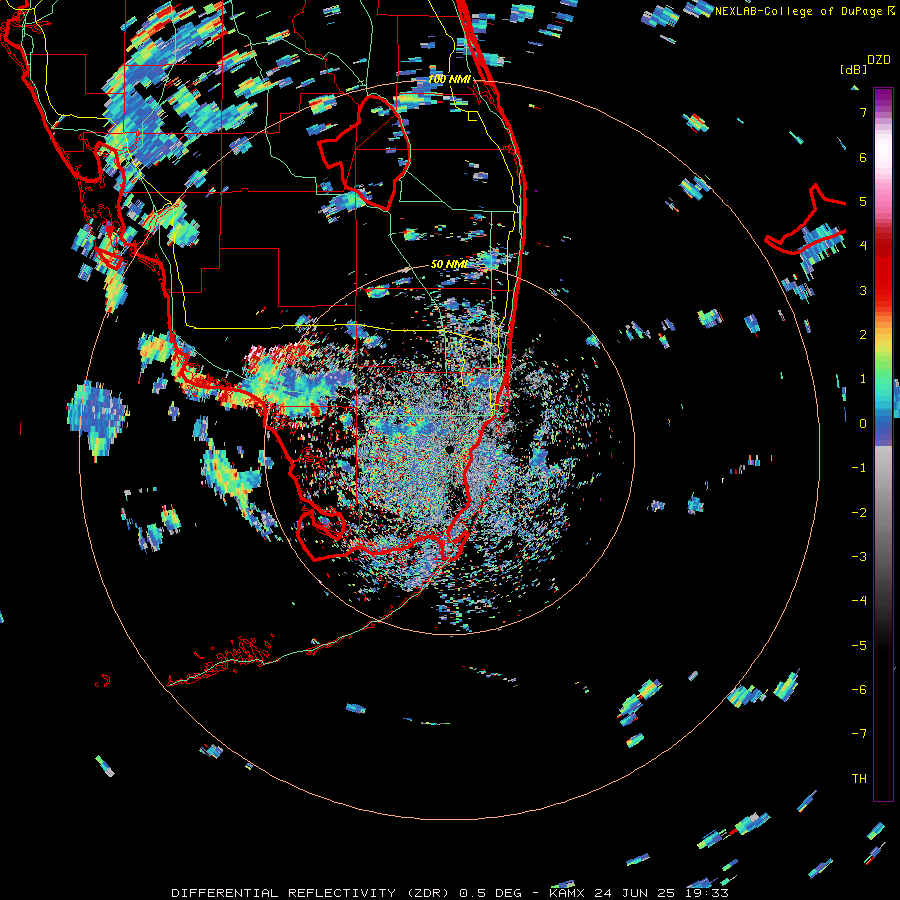Click the 0 dB tick label on the color scale

pos(863,423)
